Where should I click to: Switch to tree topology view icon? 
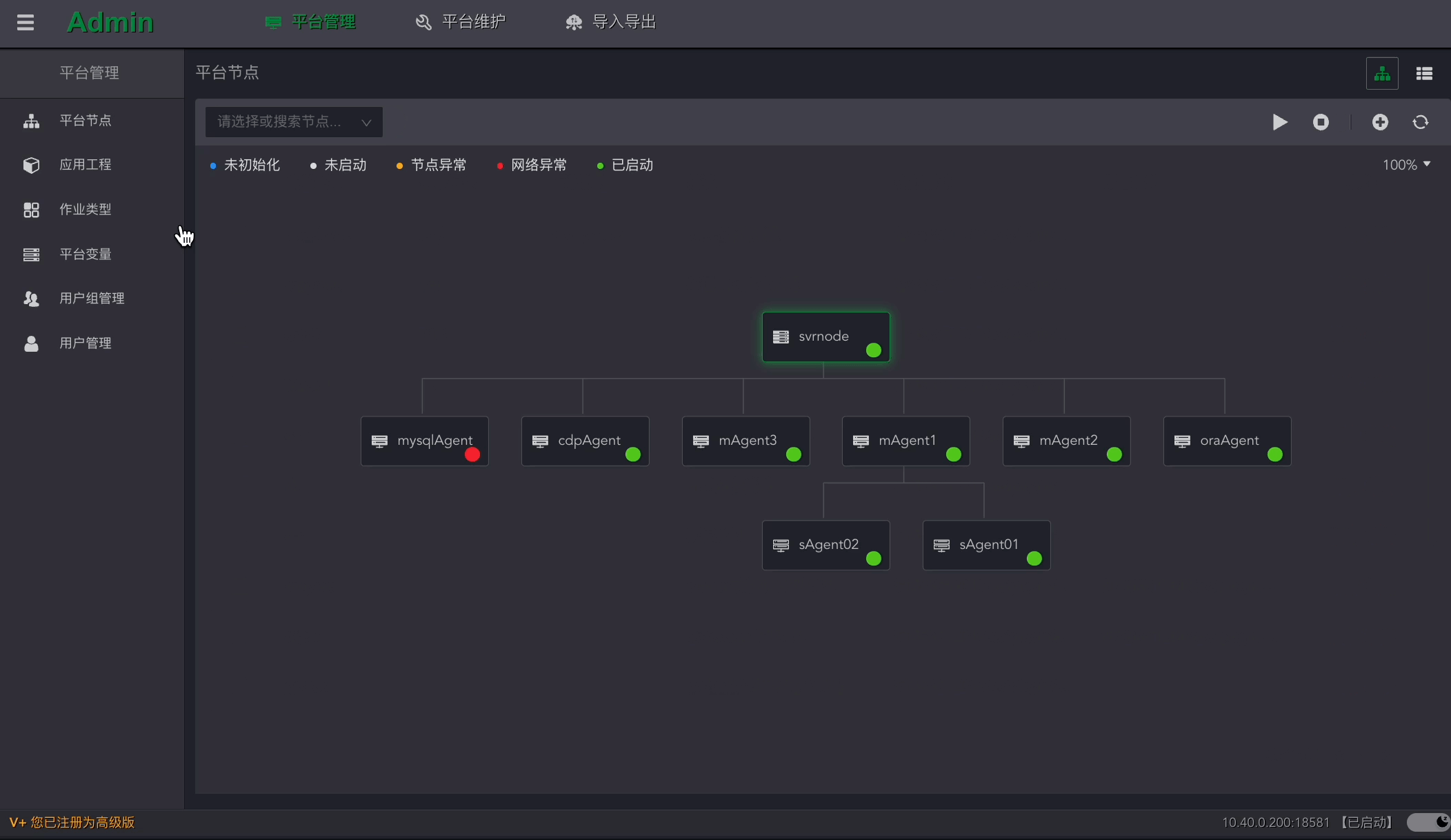(x=1382, y=73)
